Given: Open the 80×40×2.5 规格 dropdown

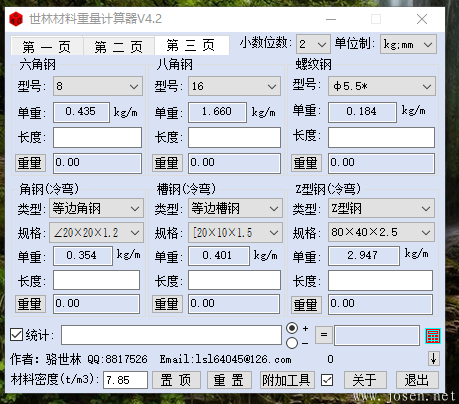Looking at the screenshot, I should point(381,232).
